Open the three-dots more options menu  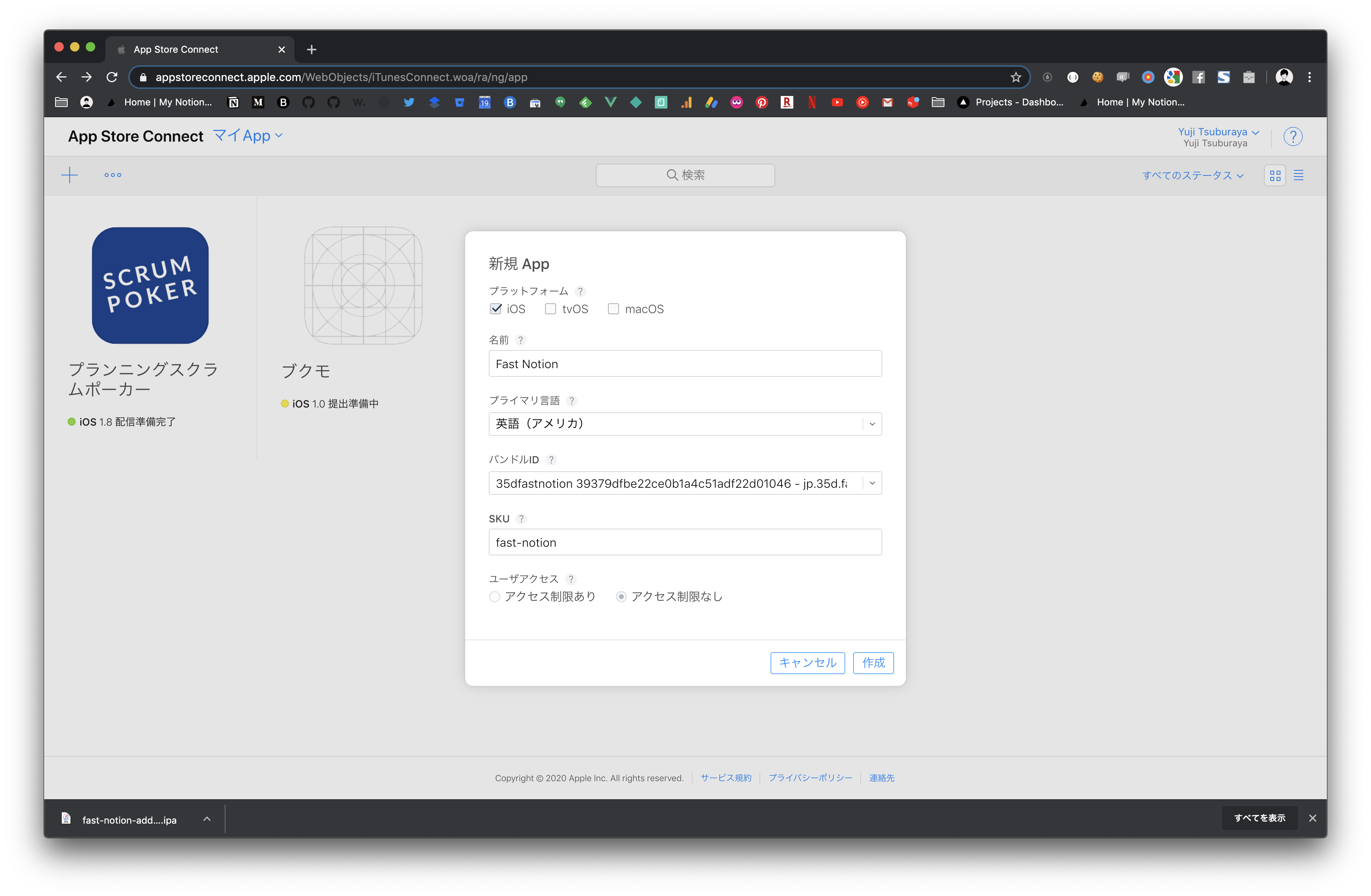click(113, 175)
